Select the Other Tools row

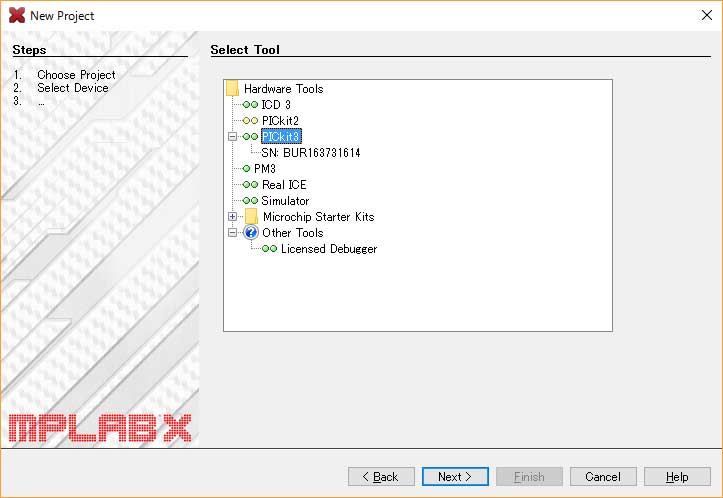point(293,232)
